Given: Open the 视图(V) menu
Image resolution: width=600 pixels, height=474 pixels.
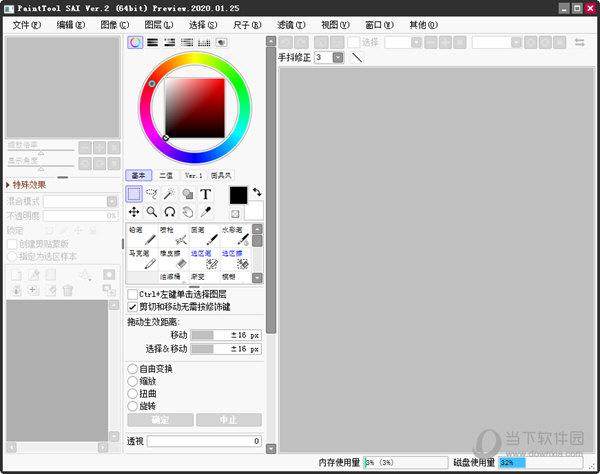Looking at the screenshot, I should [x=335, y=25].
